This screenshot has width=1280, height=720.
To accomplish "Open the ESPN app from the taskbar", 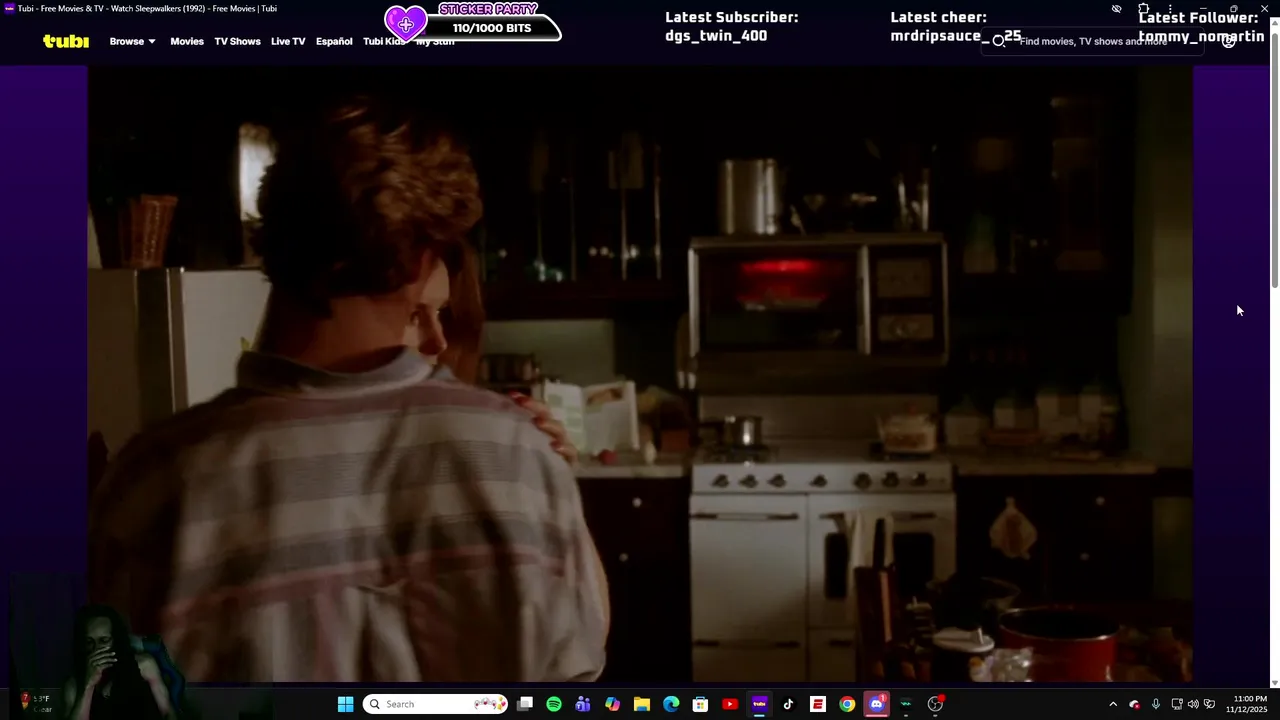I will pos(818,704).
